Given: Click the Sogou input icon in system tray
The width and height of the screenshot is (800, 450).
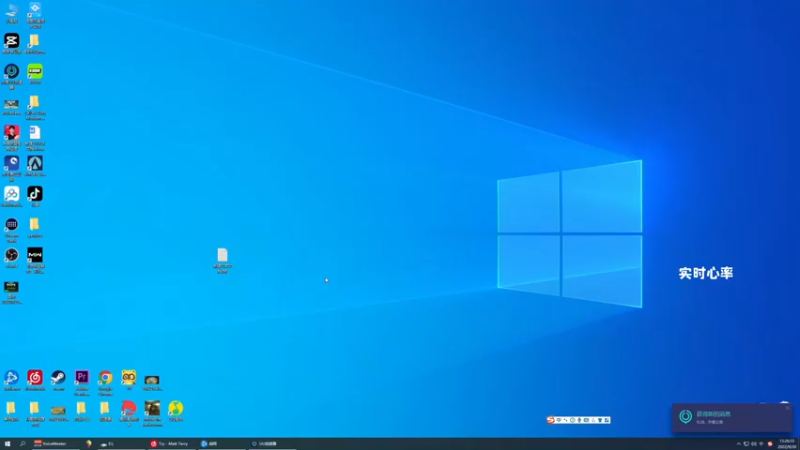Looking at the screenshot, I should click(x=770, y=444).
